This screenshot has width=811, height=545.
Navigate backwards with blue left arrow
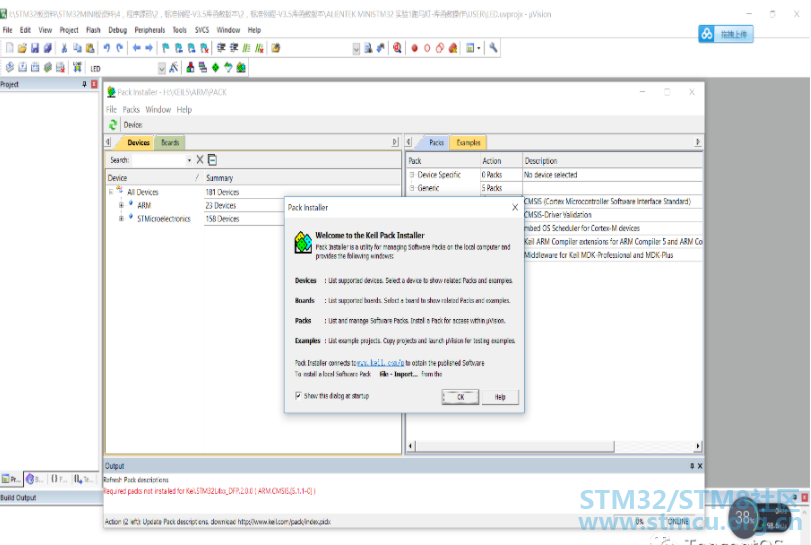(x=137, y=48)
